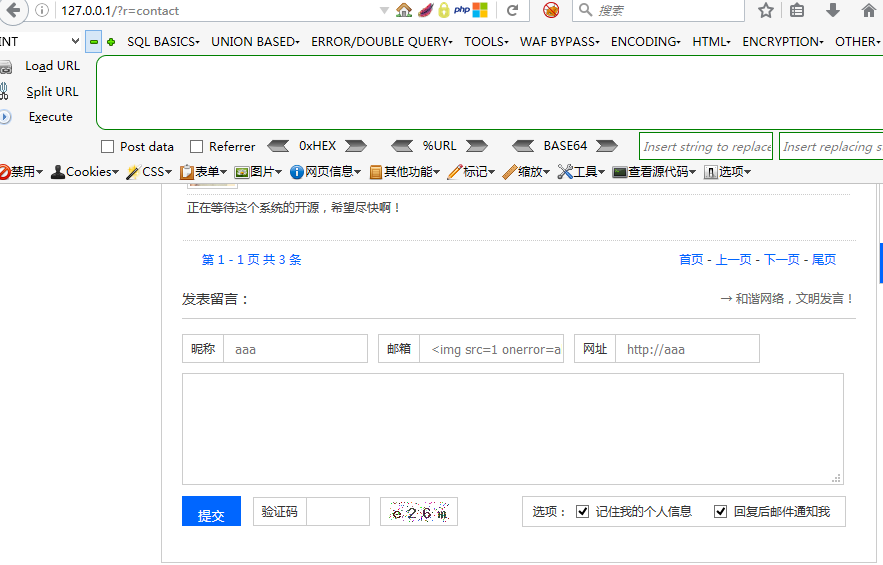This screenshot has width=883, height=565.
Task: Focus the 验证码 input field
Action: pos(338,511)
